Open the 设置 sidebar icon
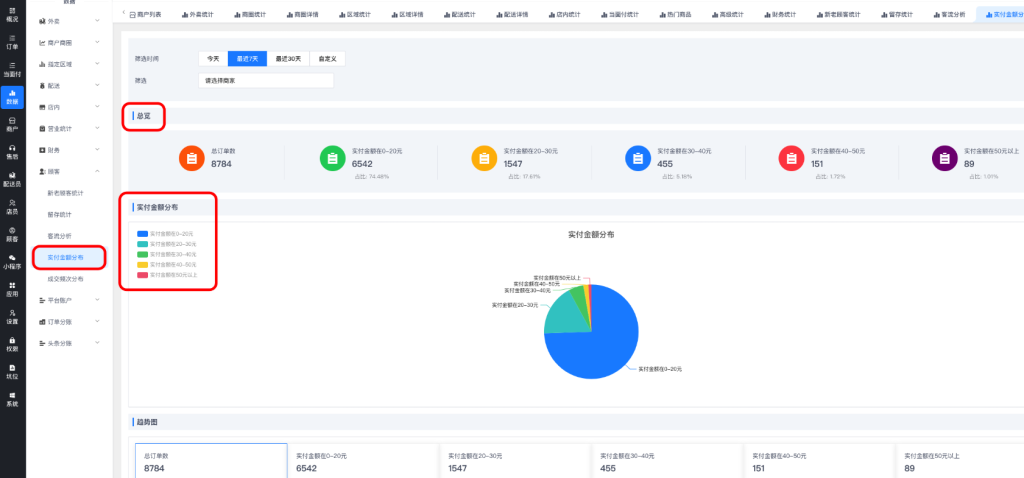Image resolution: width=1024 pixels, height=478 pixels. [x=12, y=317]
